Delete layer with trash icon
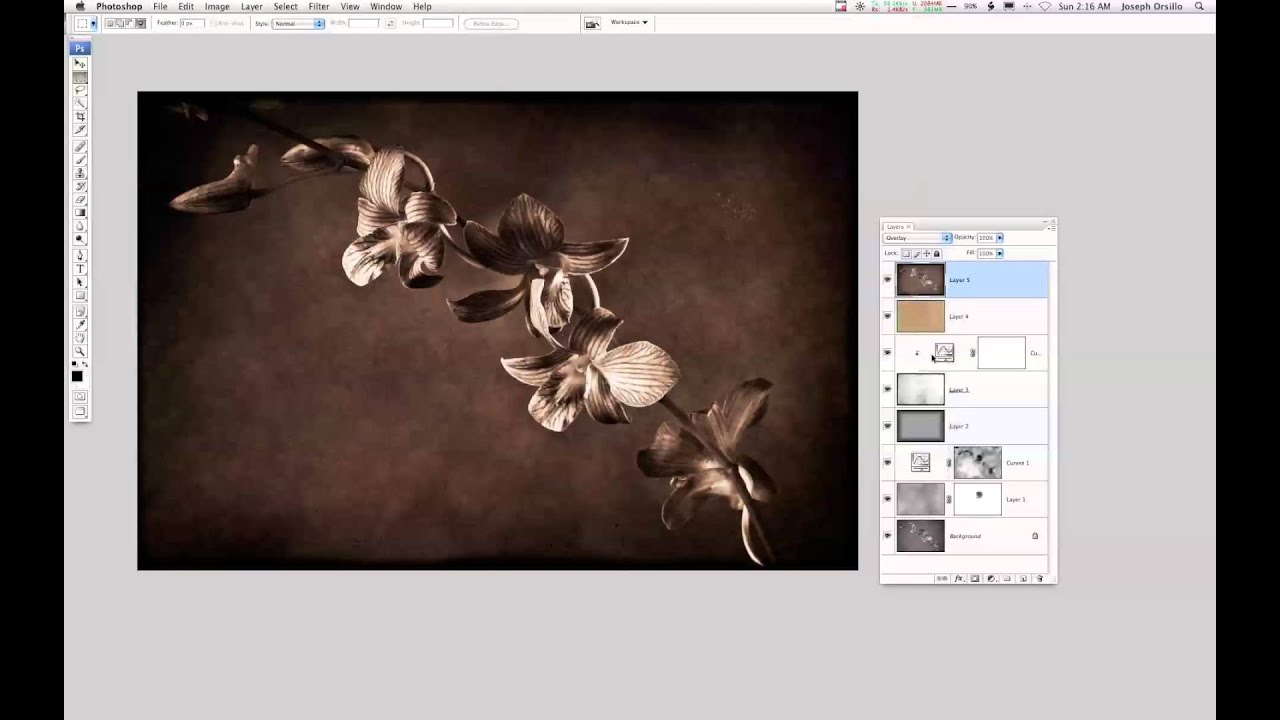This screenshot has height=720, width=1280. pyautogui.click(x=1040, y=579)
